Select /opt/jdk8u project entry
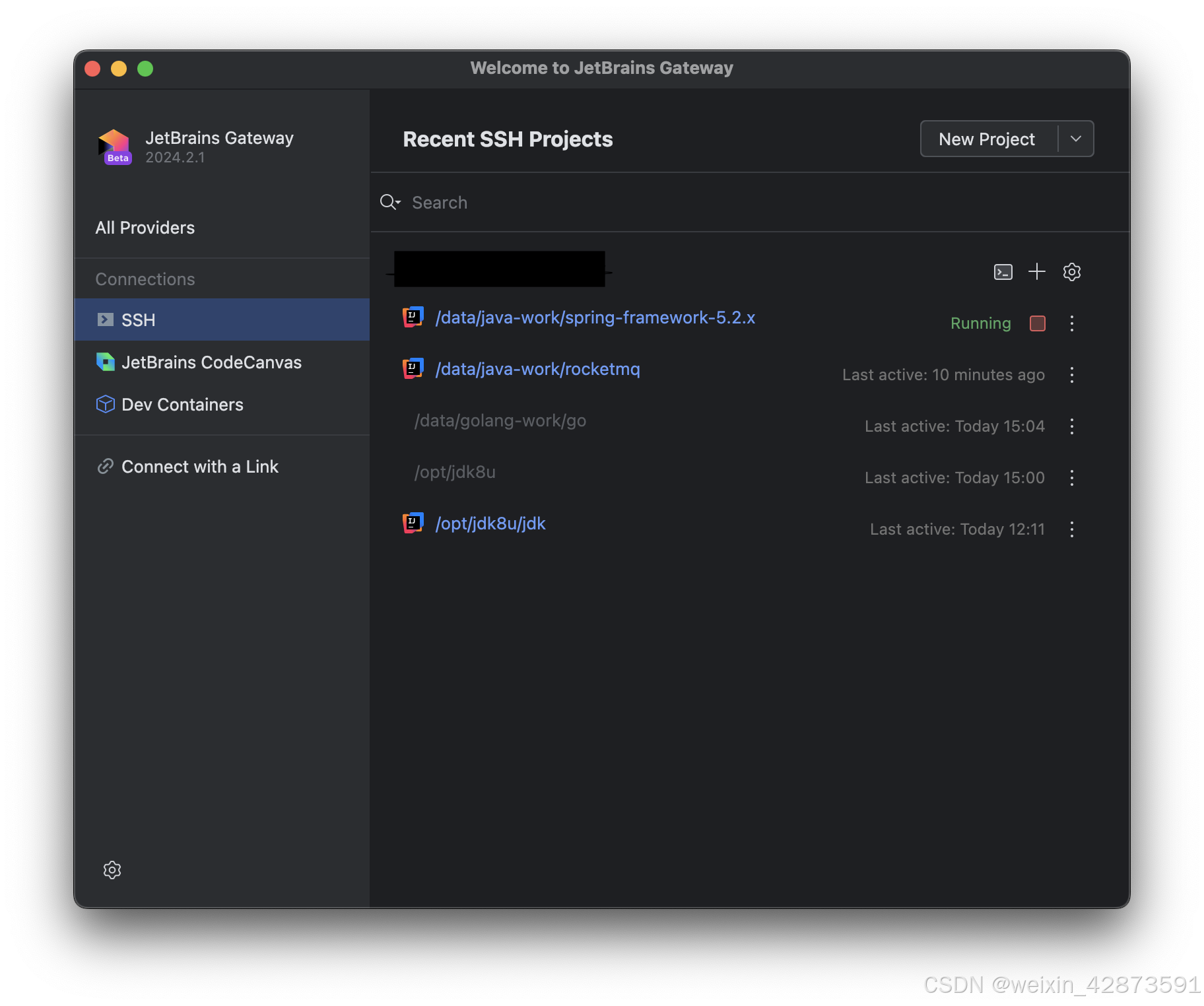The image size is (1204, 1006). (x=455, y=472)
